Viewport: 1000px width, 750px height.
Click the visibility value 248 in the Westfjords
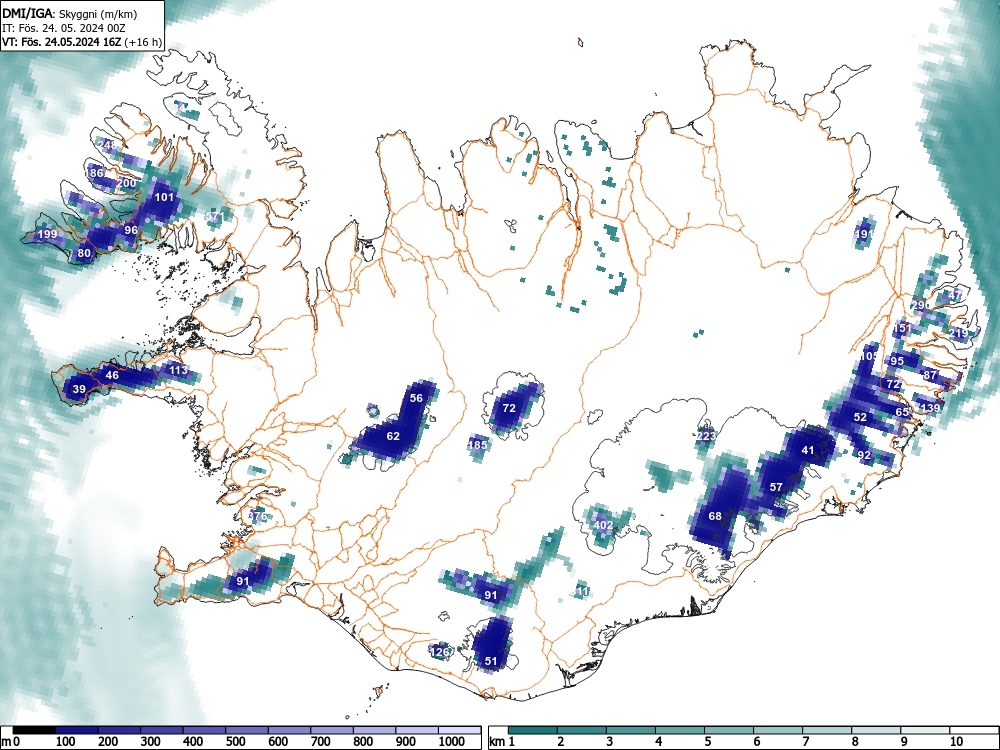point(109,145)
